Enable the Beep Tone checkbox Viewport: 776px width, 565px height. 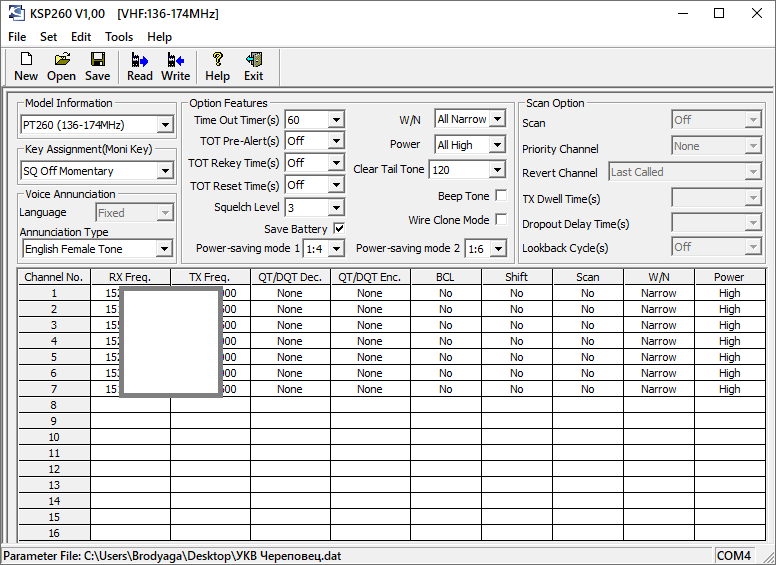[x=501, y=196]
